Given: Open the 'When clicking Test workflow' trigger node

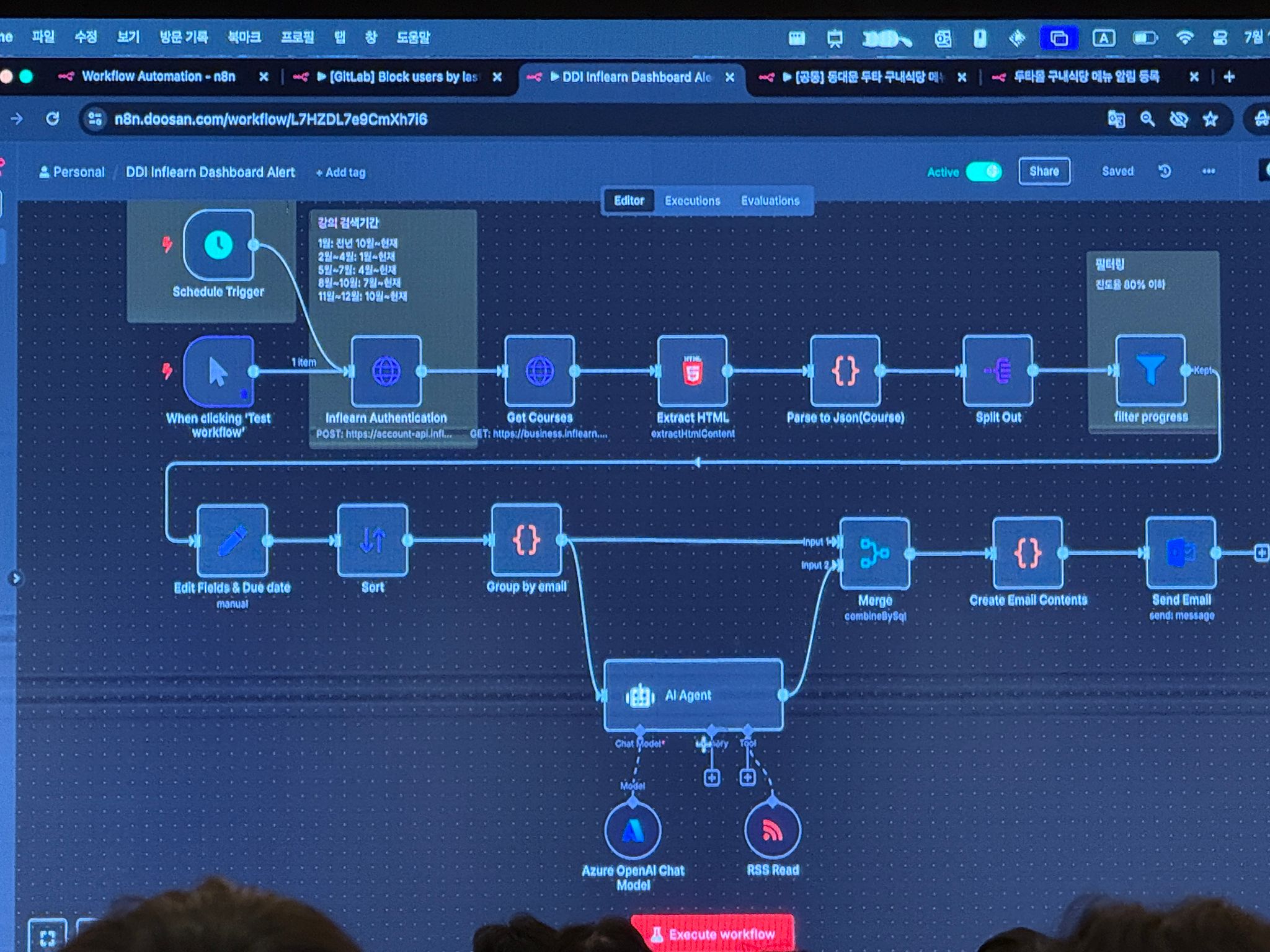Looking at the screenshot, I should tap(218, 371).
